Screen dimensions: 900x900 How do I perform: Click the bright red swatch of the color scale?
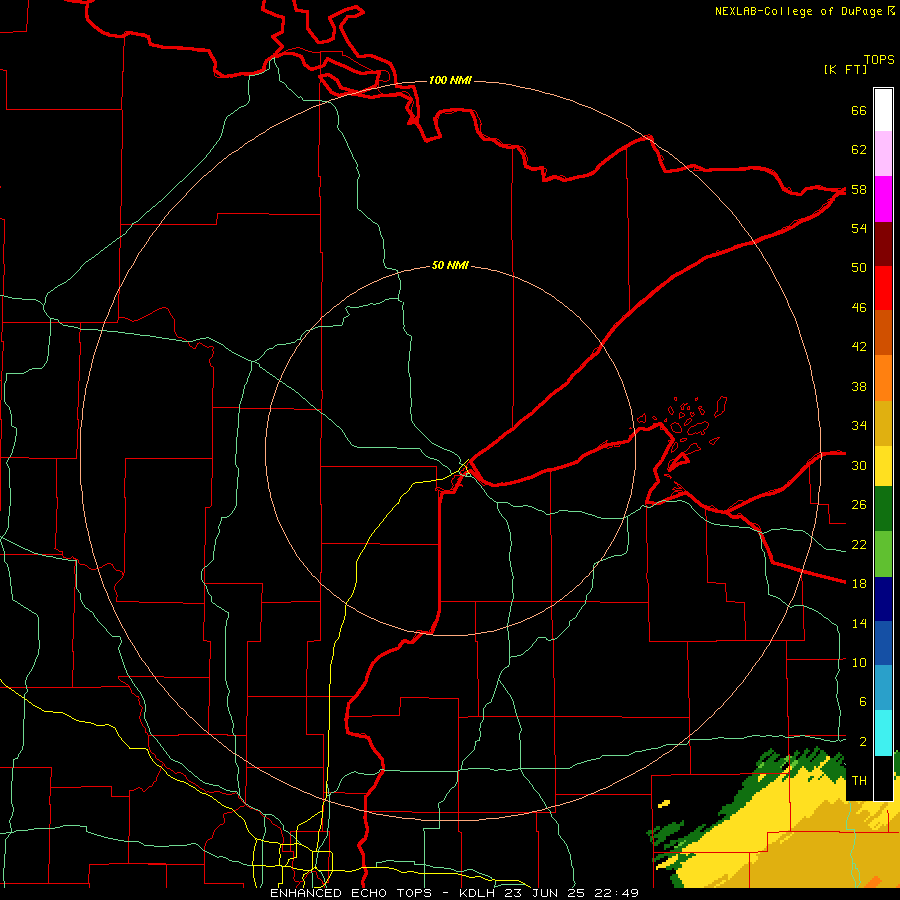(883, 288)
